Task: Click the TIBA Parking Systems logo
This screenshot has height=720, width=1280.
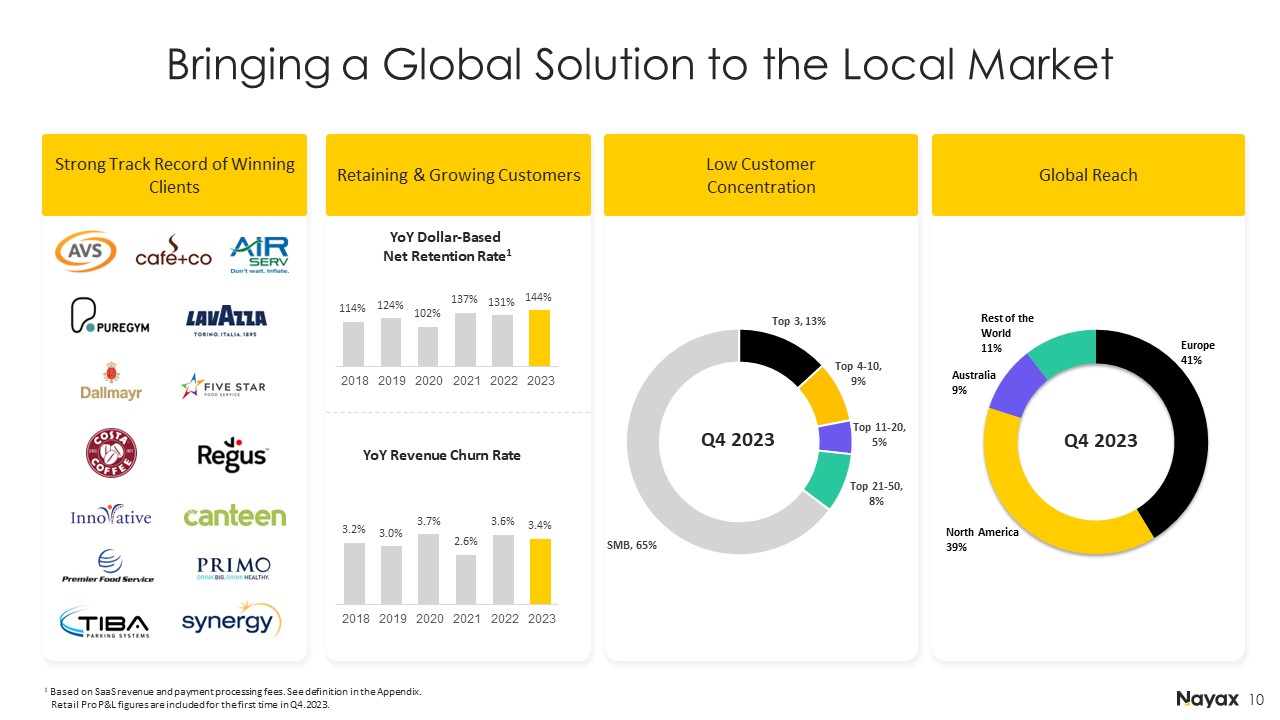Action: click(x=106, y=622)
